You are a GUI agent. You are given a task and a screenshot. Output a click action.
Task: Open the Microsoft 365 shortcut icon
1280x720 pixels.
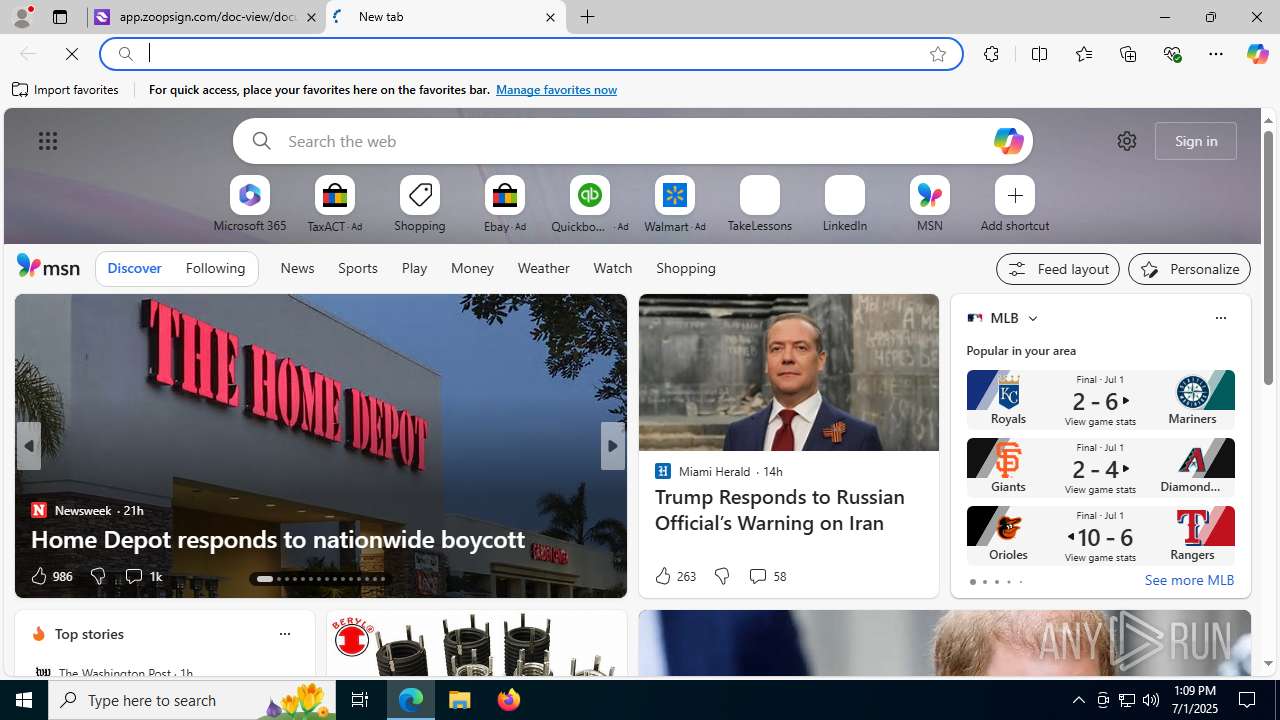(250, 195)
